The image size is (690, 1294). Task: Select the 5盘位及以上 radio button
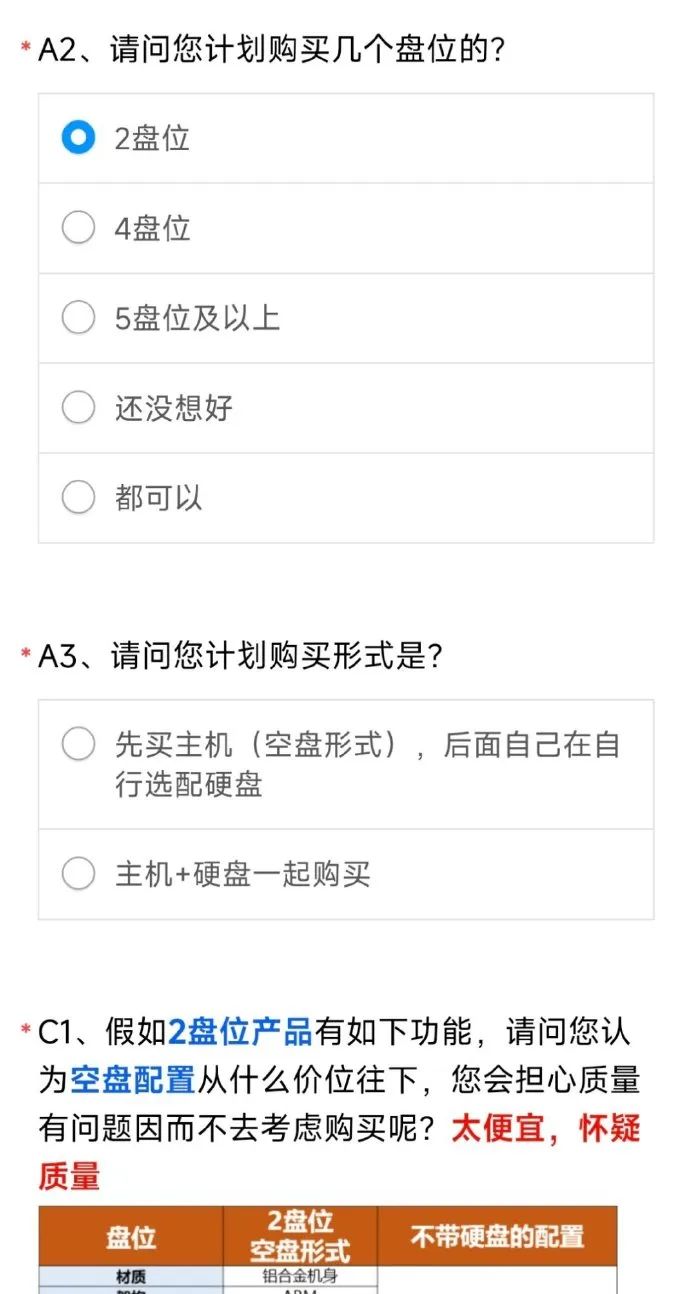click(x=78, y=318)
